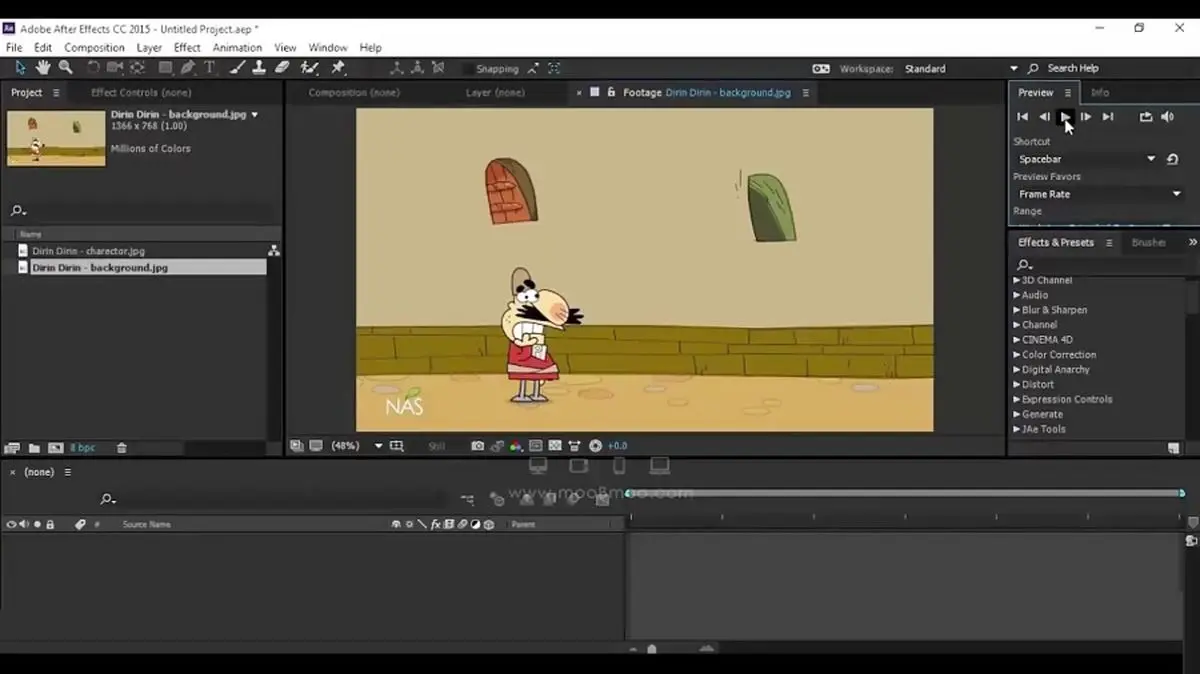Mute audio in the Preview panel
Image resolution: width=1200 pixels, height=674 pixels.
(1169, 117)
